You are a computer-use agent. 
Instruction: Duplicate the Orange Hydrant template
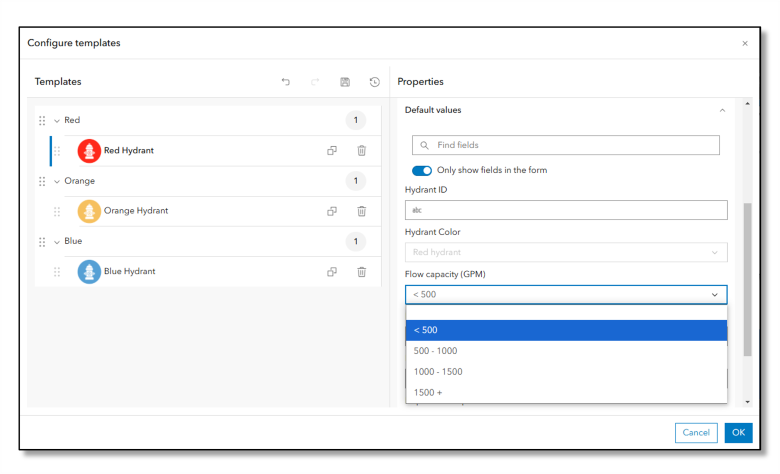pyautogui.click(x=332, y=211)
